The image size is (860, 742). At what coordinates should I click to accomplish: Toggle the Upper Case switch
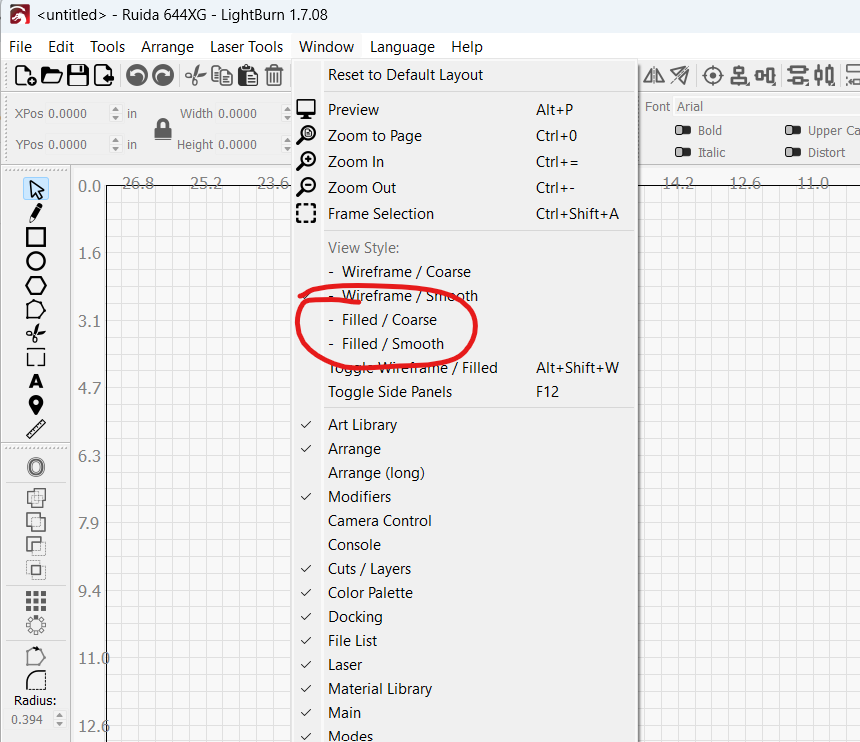click(x=793, y=131)
